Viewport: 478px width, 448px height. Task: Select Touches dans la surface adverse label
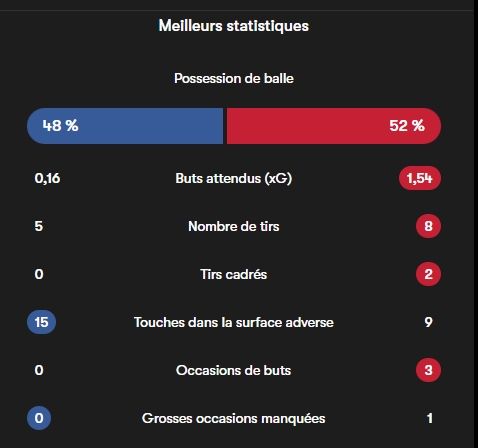click(234, 322)
